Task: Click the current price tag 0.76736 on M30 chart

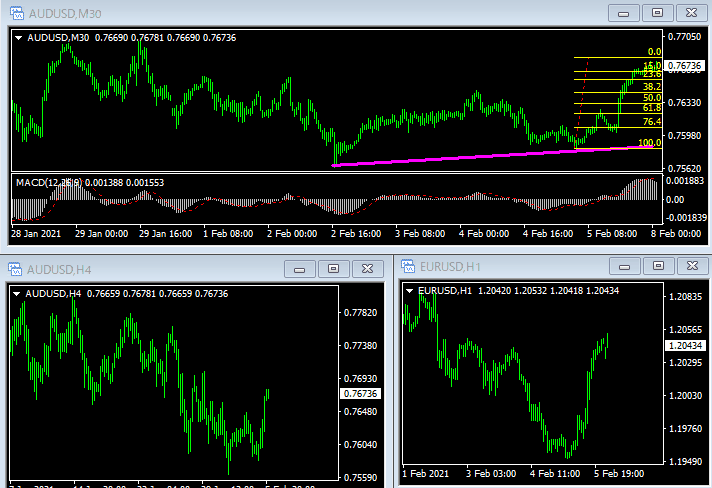Action: coord(685,66)
